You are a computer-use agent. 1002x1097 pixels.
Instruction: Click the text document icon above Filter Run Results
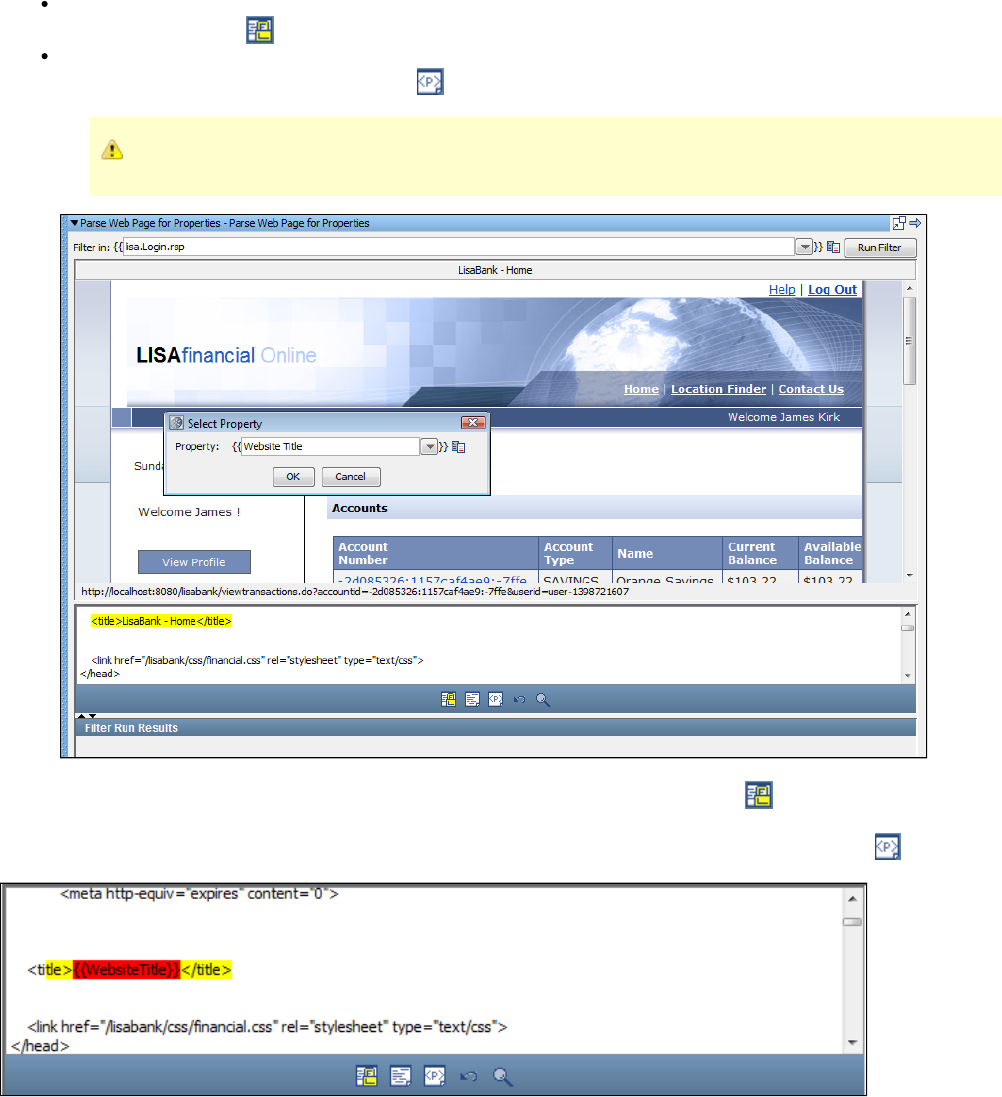tap(472, 700)
